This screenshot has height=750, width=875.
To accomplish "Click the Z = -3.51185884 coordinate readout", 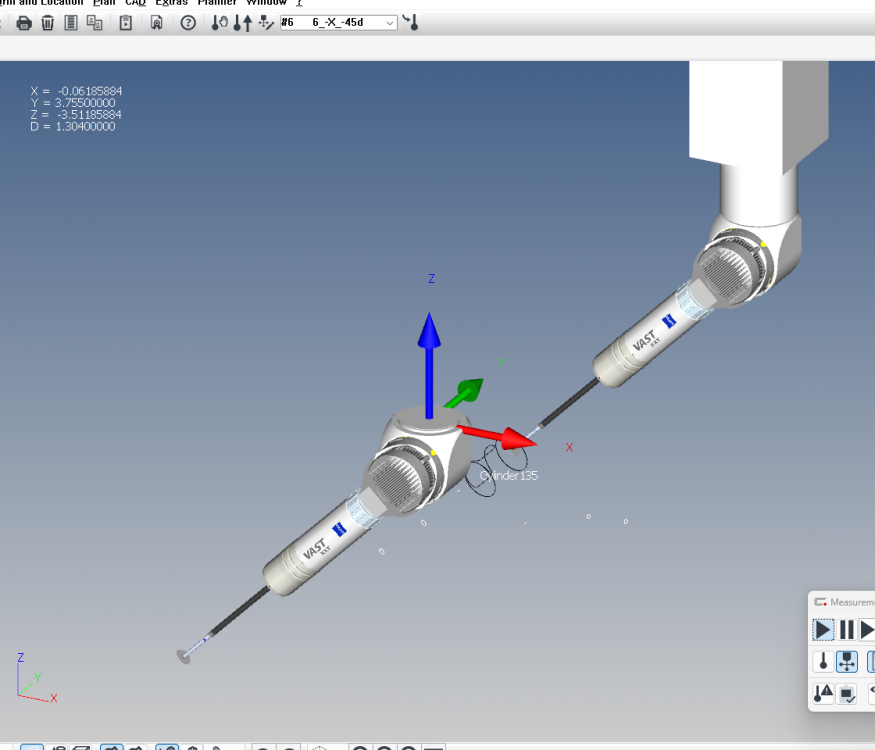I will coord(76,114).
